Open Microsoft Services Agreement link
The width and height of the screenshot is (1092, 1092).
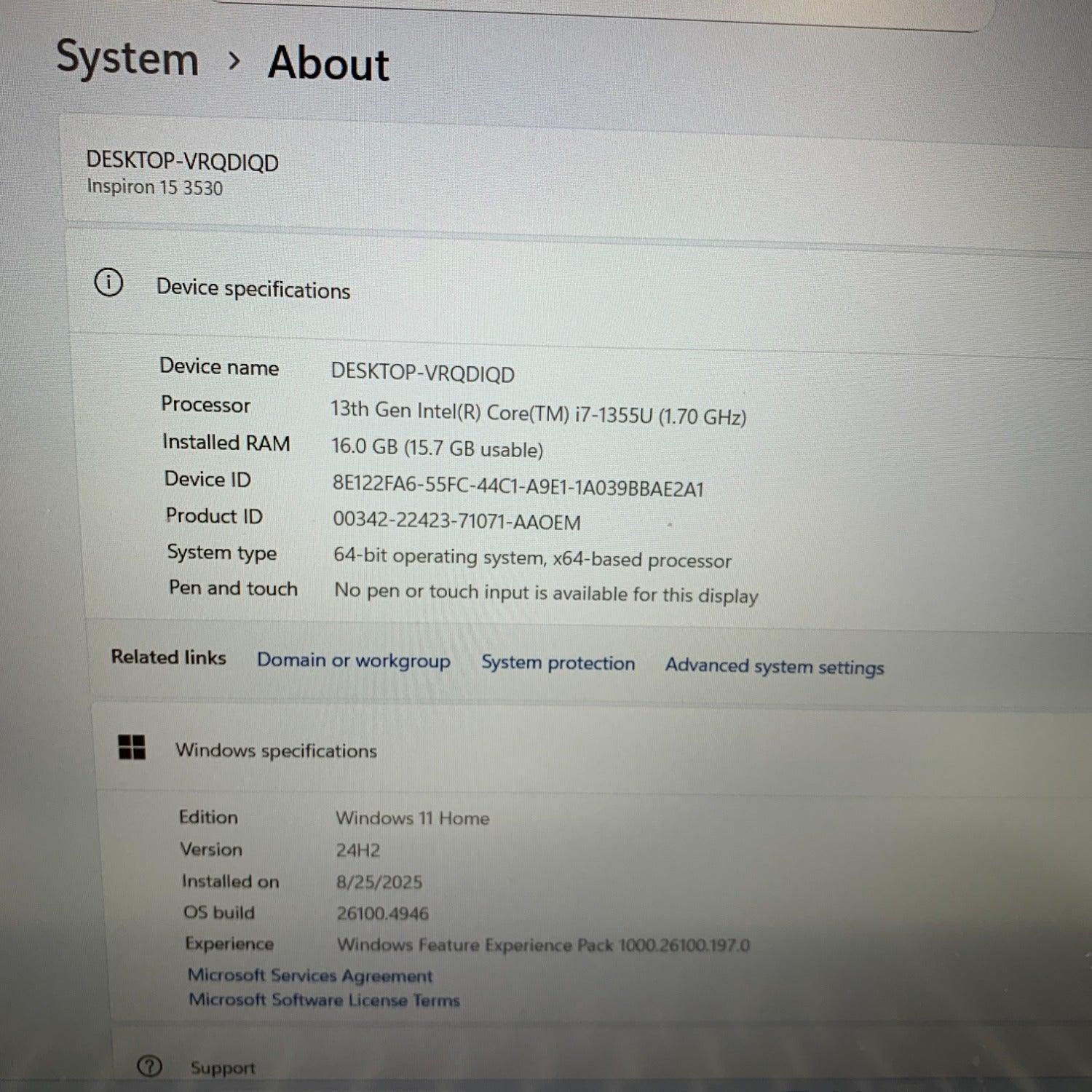(x=310, y=976)
